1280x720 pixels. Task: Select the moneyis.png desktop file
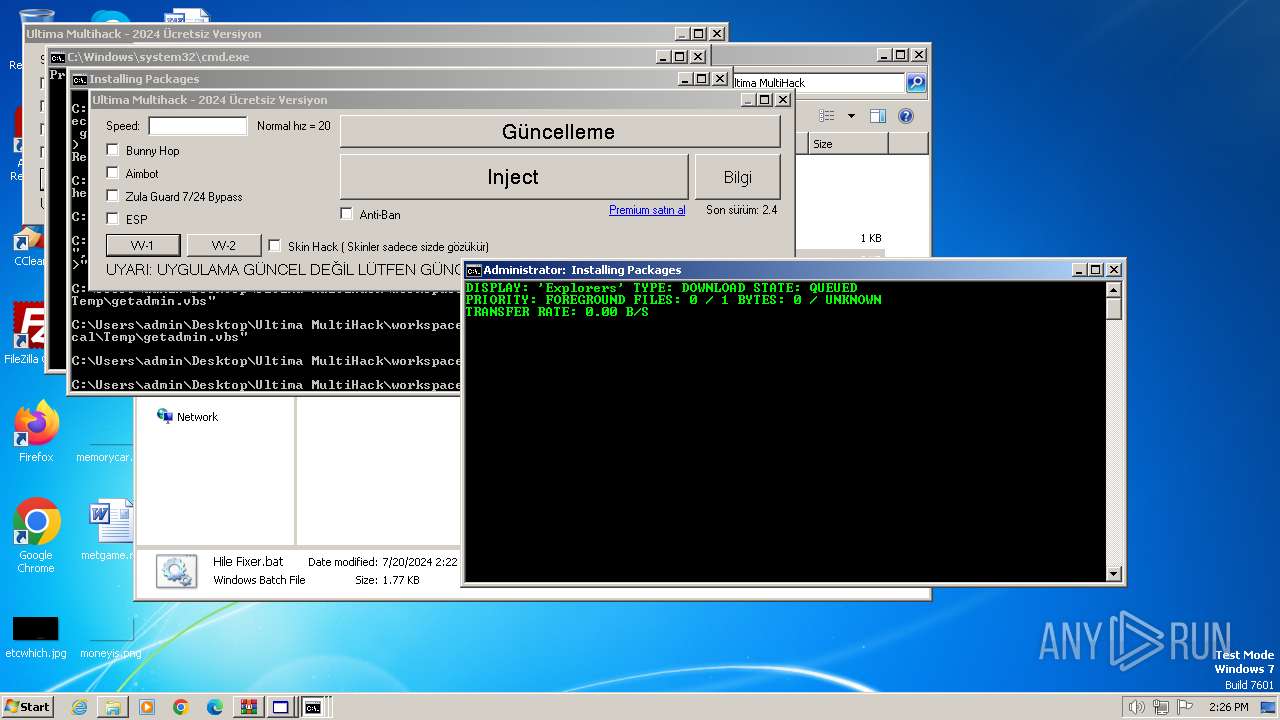110,637
